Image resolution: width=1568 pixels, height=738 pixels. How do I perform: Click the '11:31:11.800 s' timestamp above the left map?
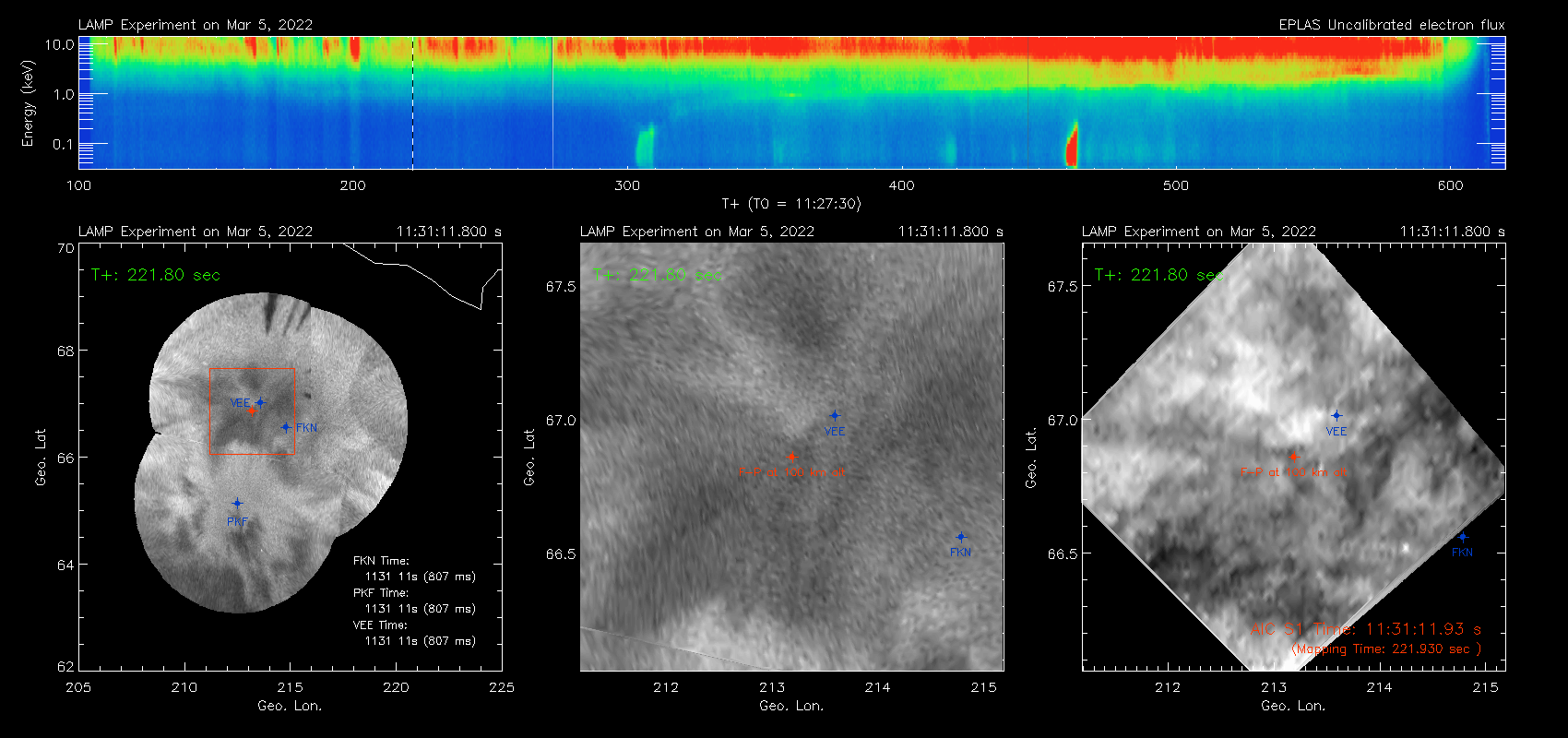click(449, 232)
